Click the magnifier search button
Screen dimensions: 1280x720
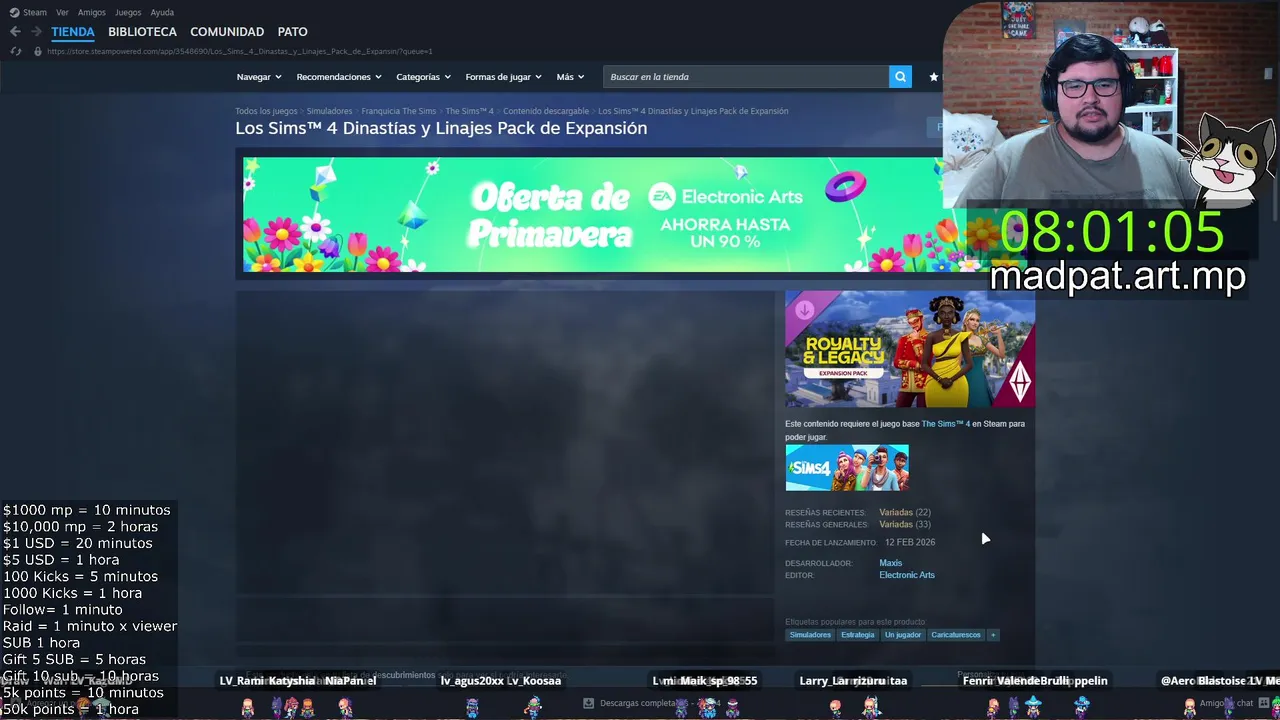900,77
